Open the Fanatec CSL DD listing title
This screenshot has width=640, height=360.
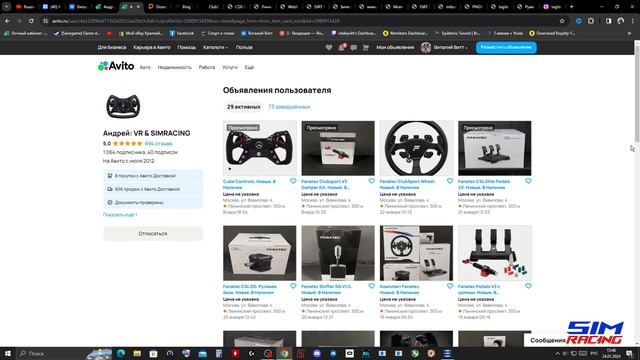tap(250, 289)
